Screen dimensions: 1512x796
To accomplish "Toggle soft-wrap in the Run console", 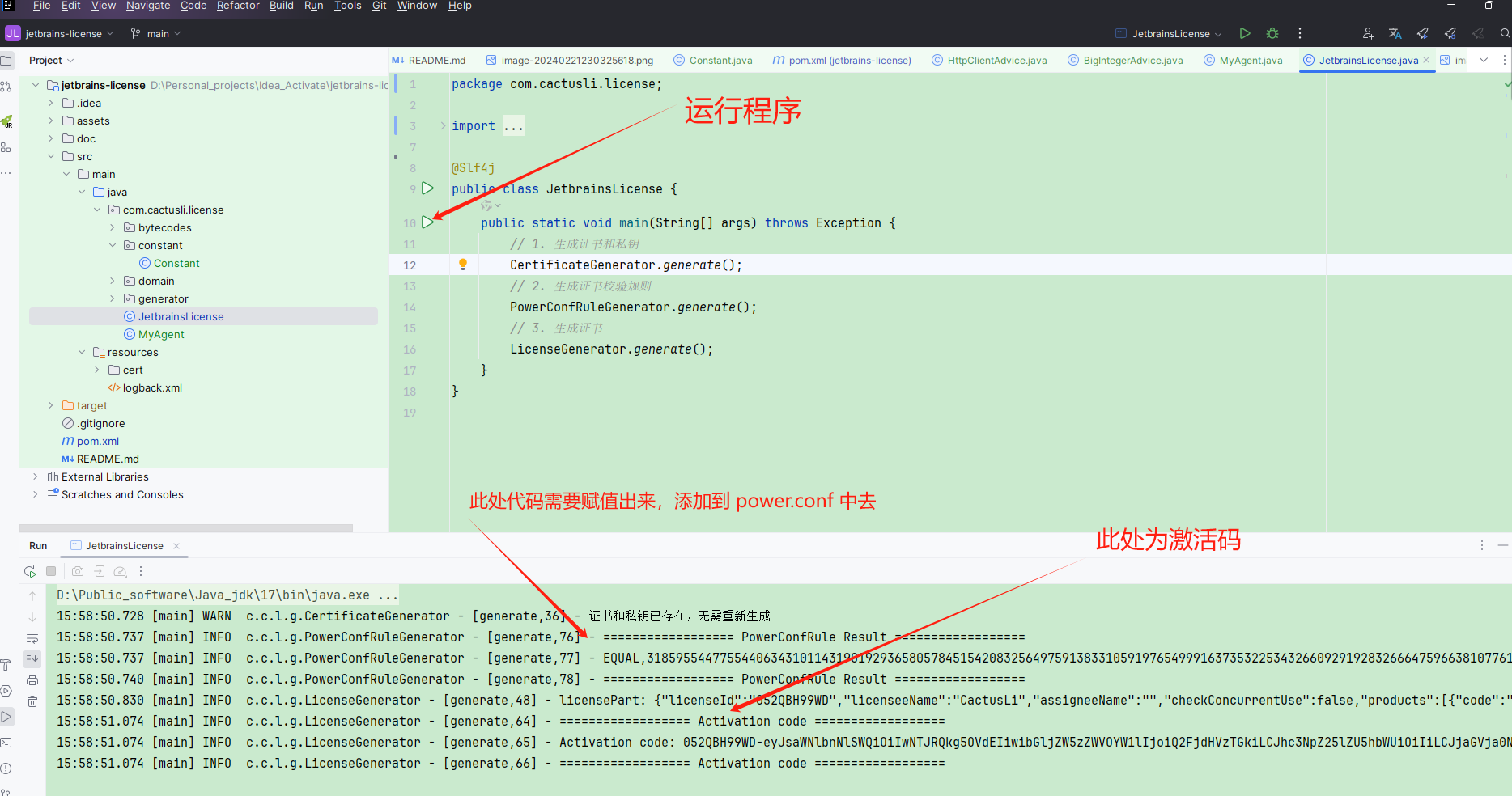I will [x=32, y=638].
